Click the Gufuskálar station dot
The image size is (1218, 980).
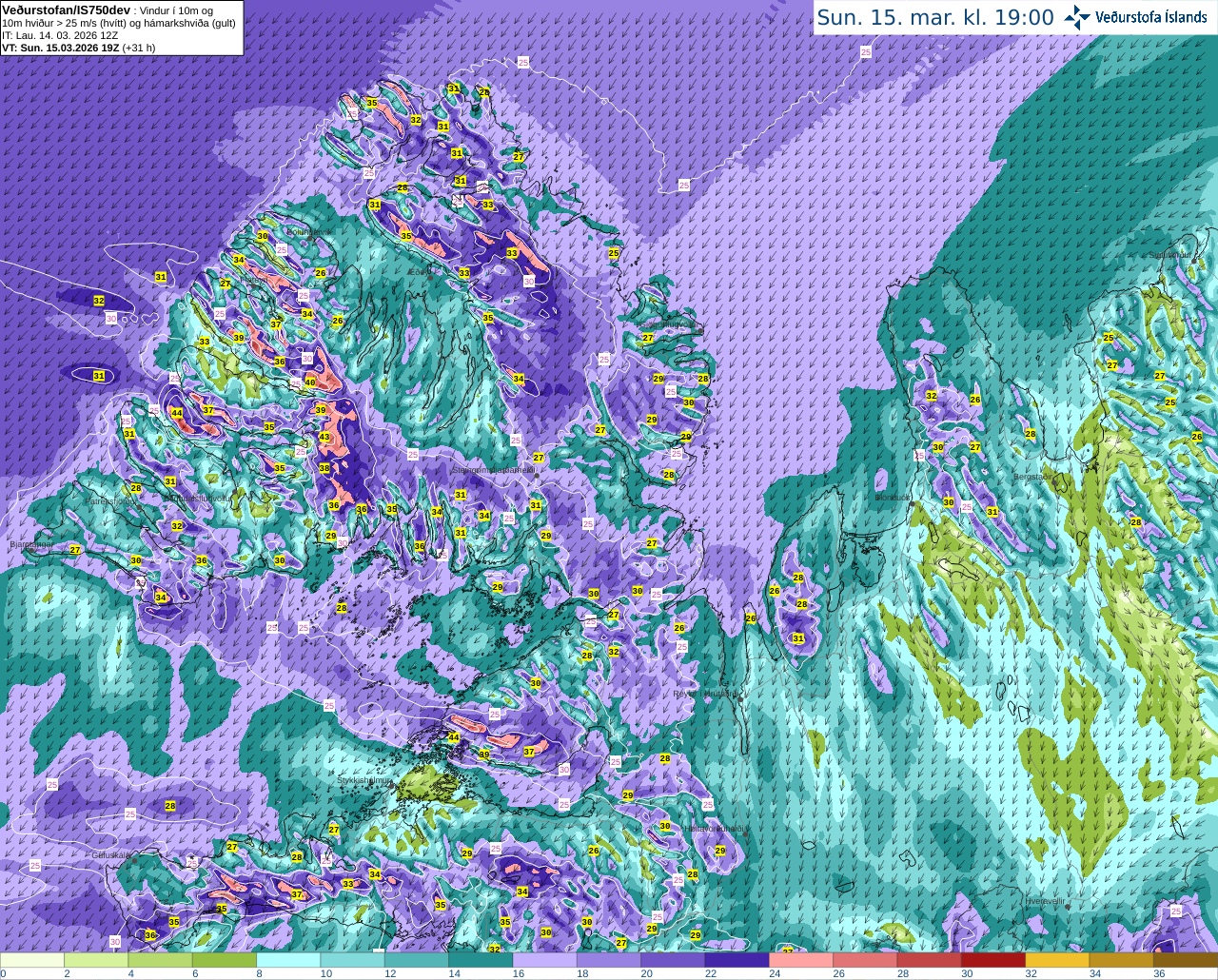(x=134, y=859)
